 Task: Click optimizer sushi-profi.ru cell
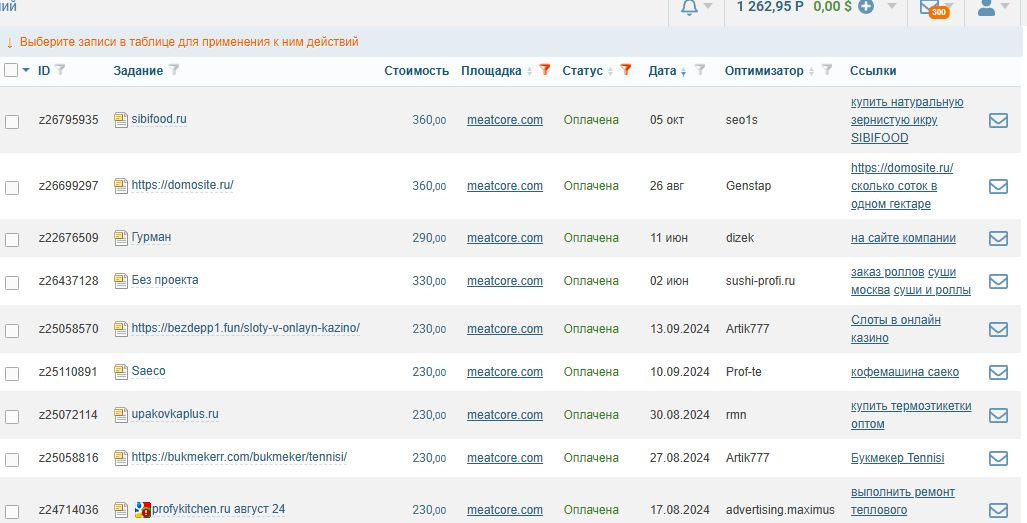(x=760, y=281)
